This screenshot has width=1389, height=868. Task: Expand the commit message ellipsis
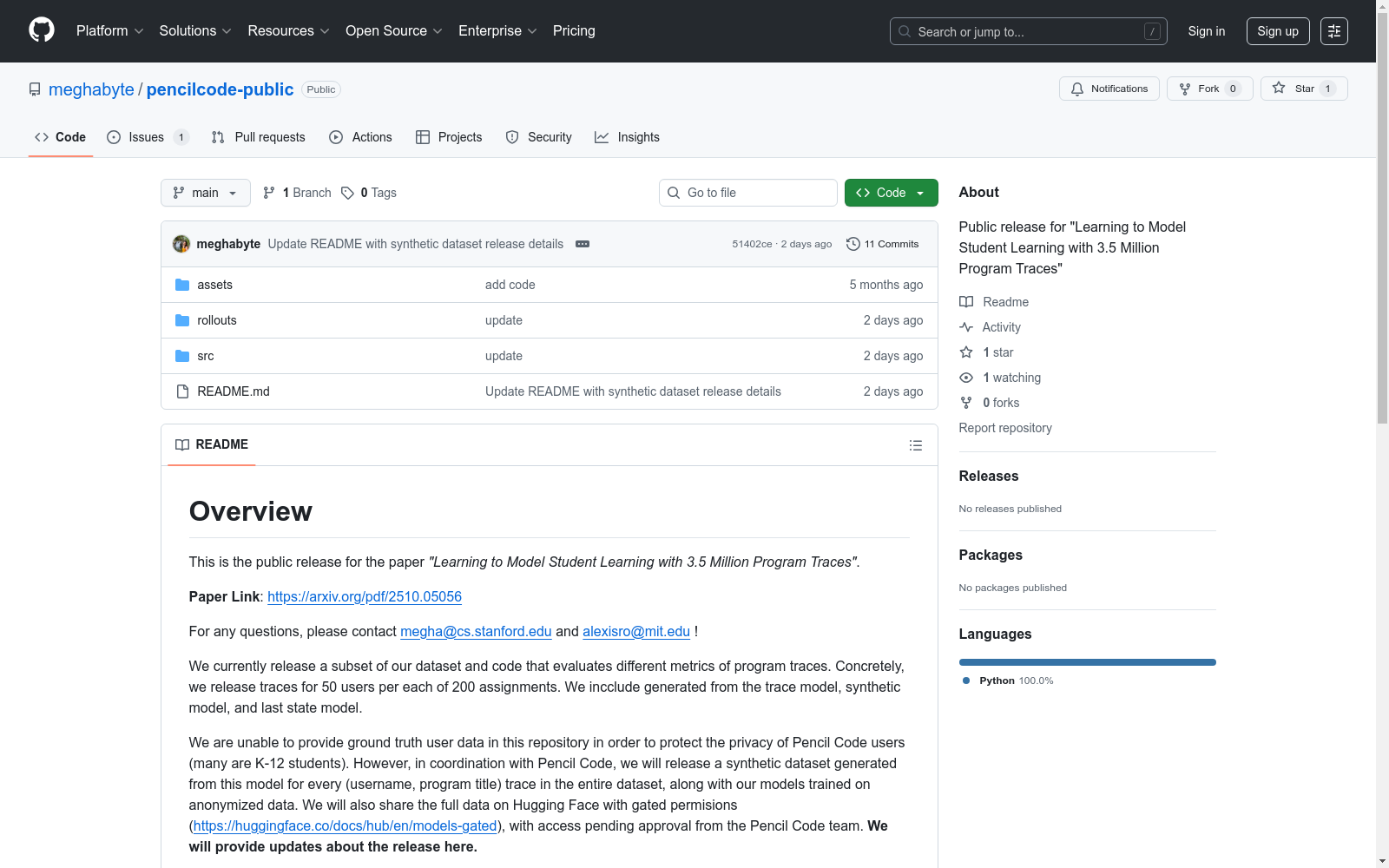[x=583, y=244]
